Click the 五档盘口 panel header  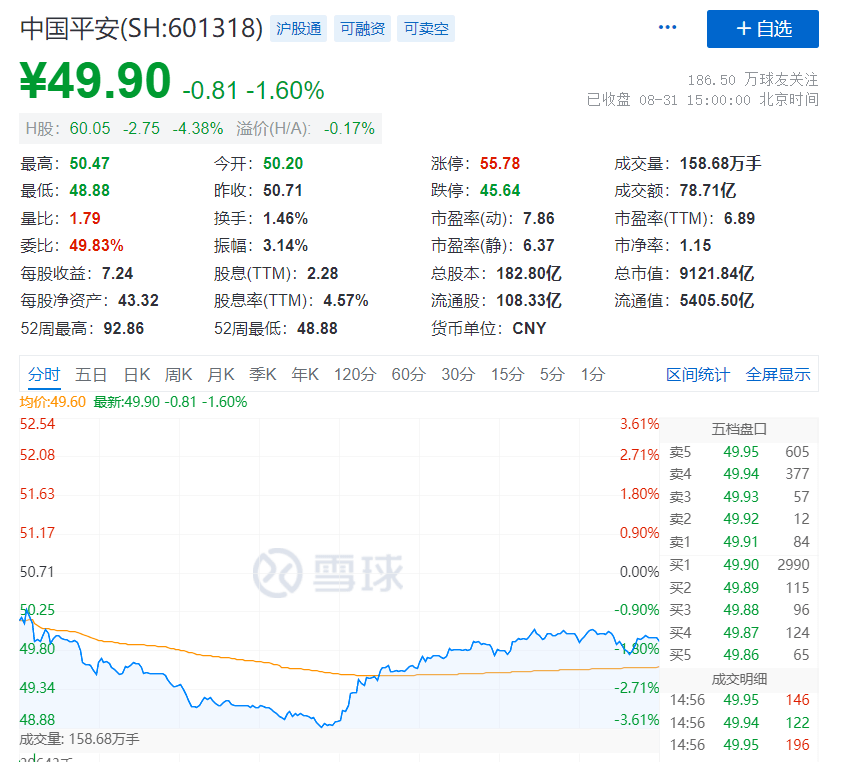click(x=739, y=429)
